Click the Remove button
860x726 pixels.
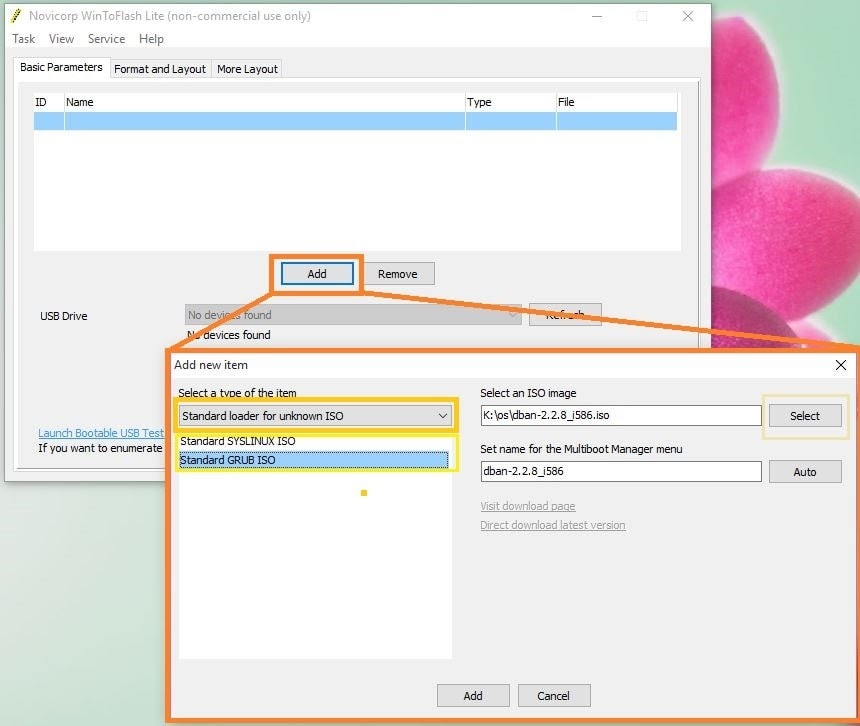(x=399, y=273)
